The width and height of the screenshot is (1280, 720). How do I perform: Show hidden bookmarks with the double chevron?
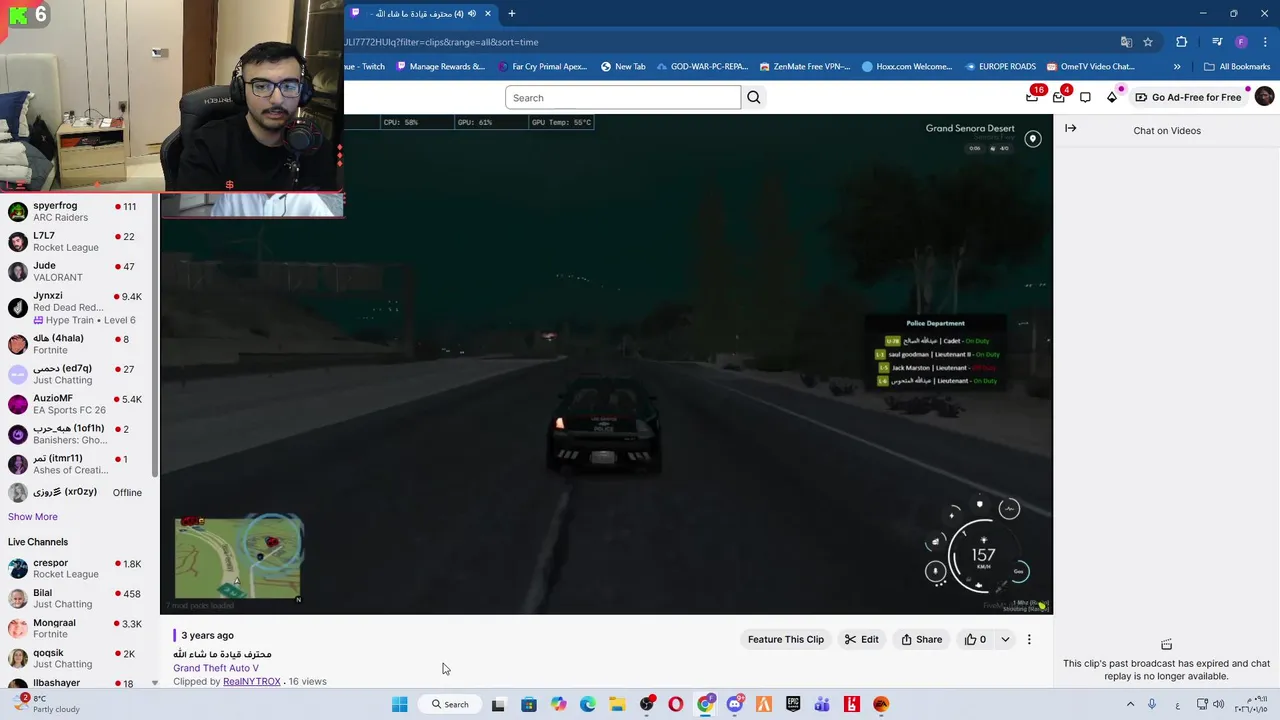click(1177, 67)
